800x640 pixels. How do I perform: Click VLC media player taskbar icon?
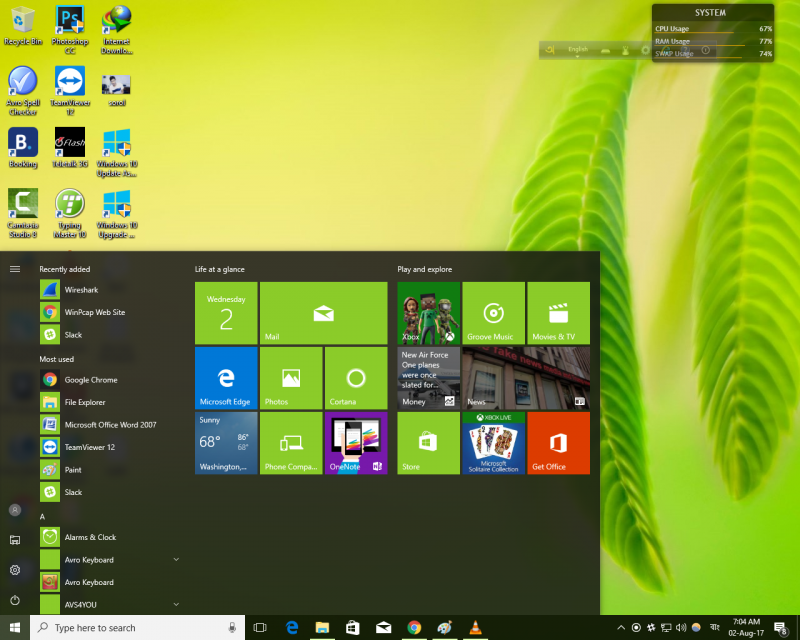click(x=475, y=628)
